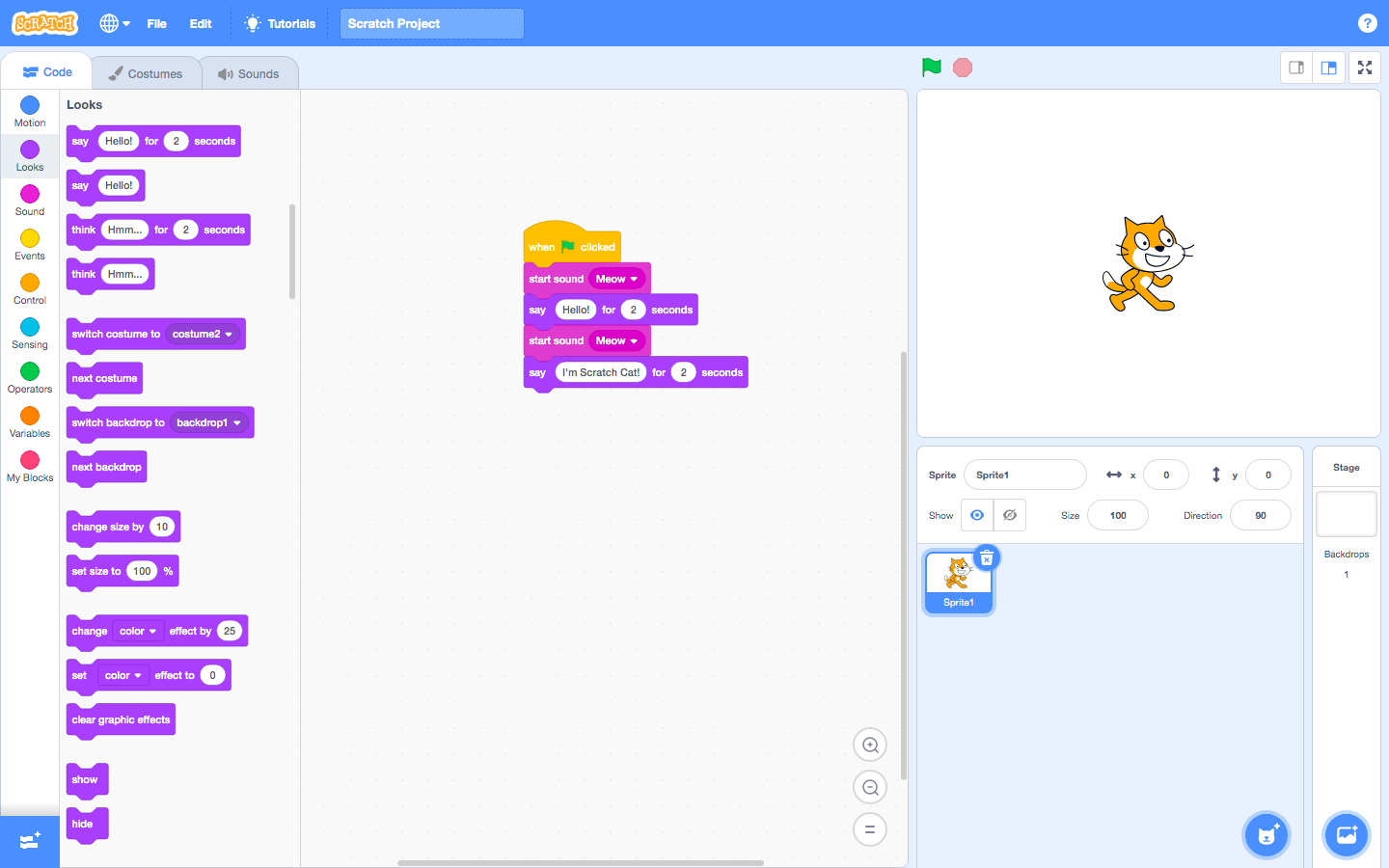Switch to large stage layout
This screenshot has width=1389, height=868.
[x=1329, y=68]
